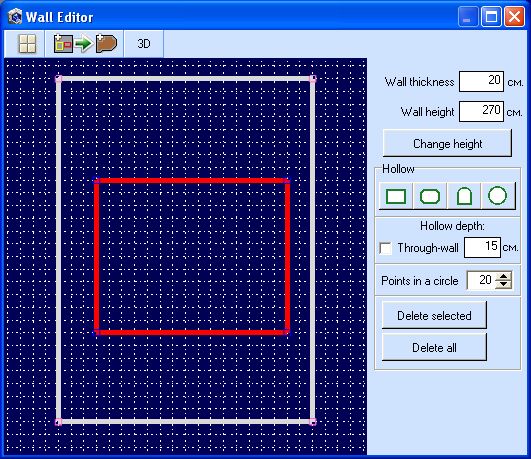The height and width of the screenshot is (459, 531).
Task: Focus the Wall thickness input field
Action: 481,81
